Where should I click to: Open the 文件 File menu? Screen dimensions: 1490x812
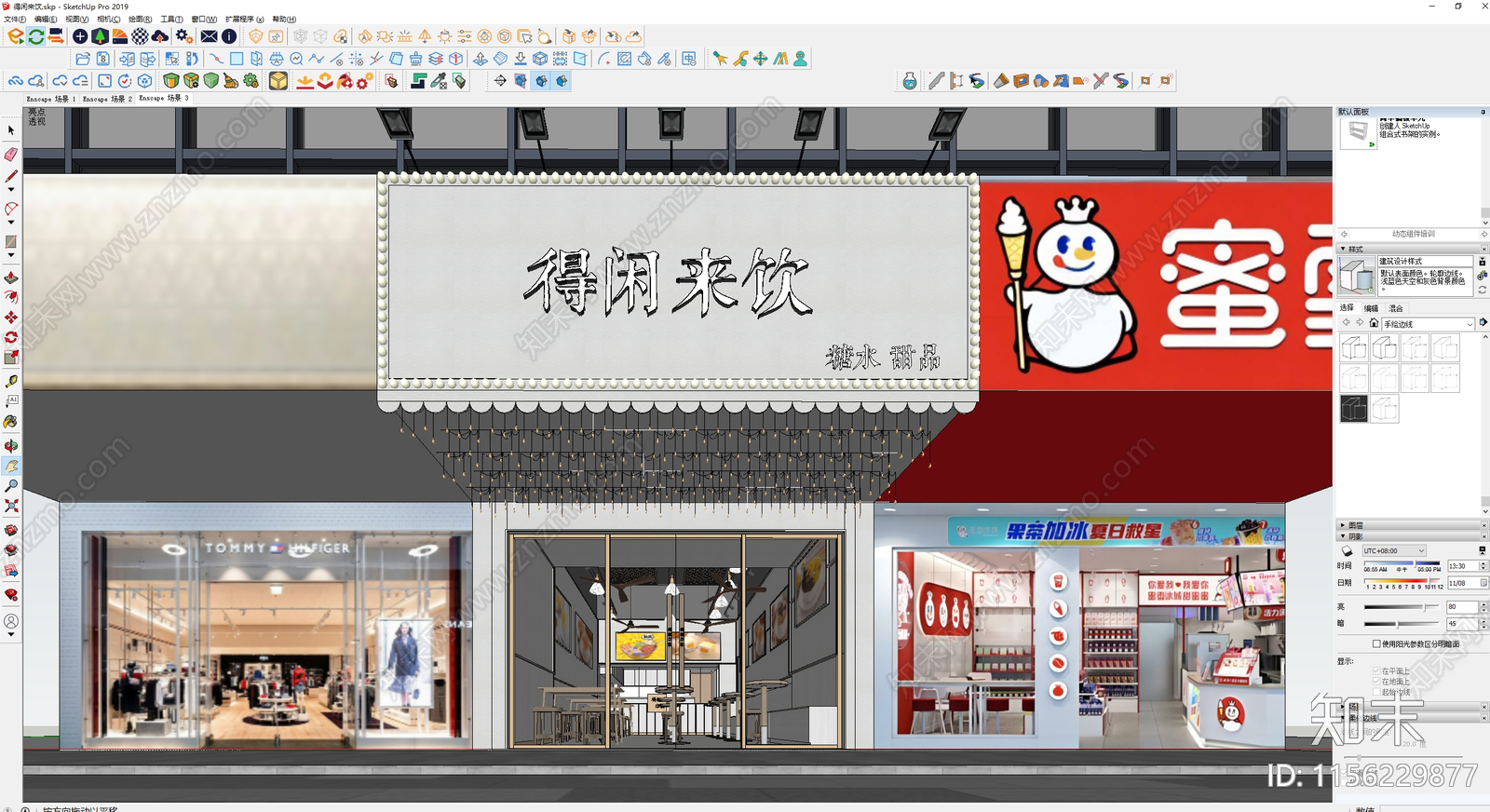coord(15,19)
